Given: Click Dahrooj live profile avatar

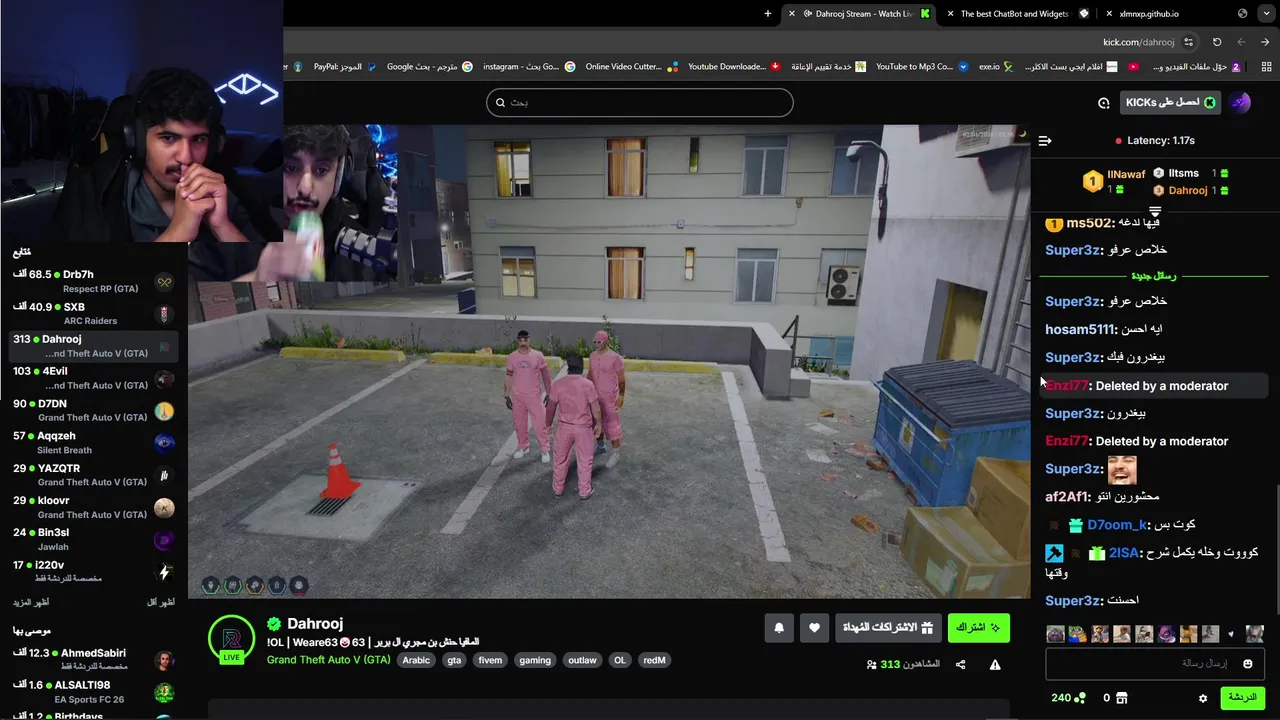Looking at the screenshot, I should click(231, 638).
